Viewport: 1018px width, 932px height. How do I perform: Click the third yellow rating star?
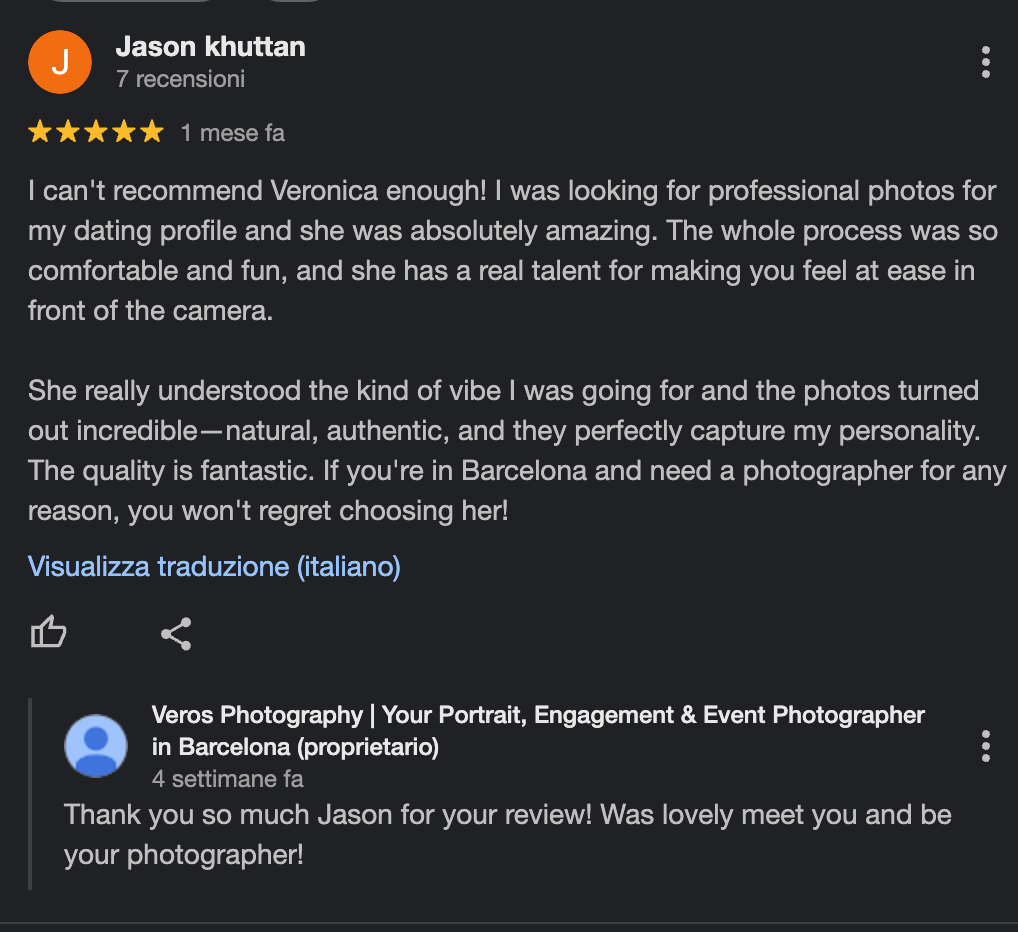coord(96,132)
